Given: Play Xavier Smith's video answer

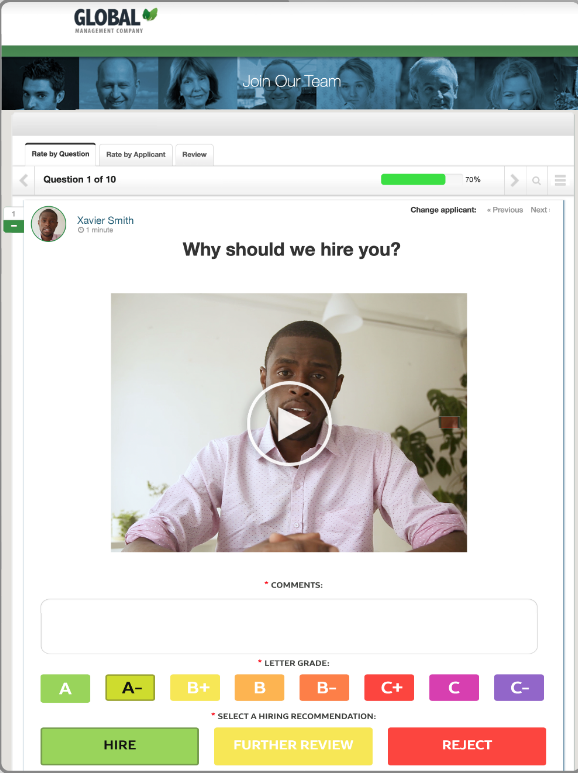Looking at the screenshot, I should pos(289,423).
